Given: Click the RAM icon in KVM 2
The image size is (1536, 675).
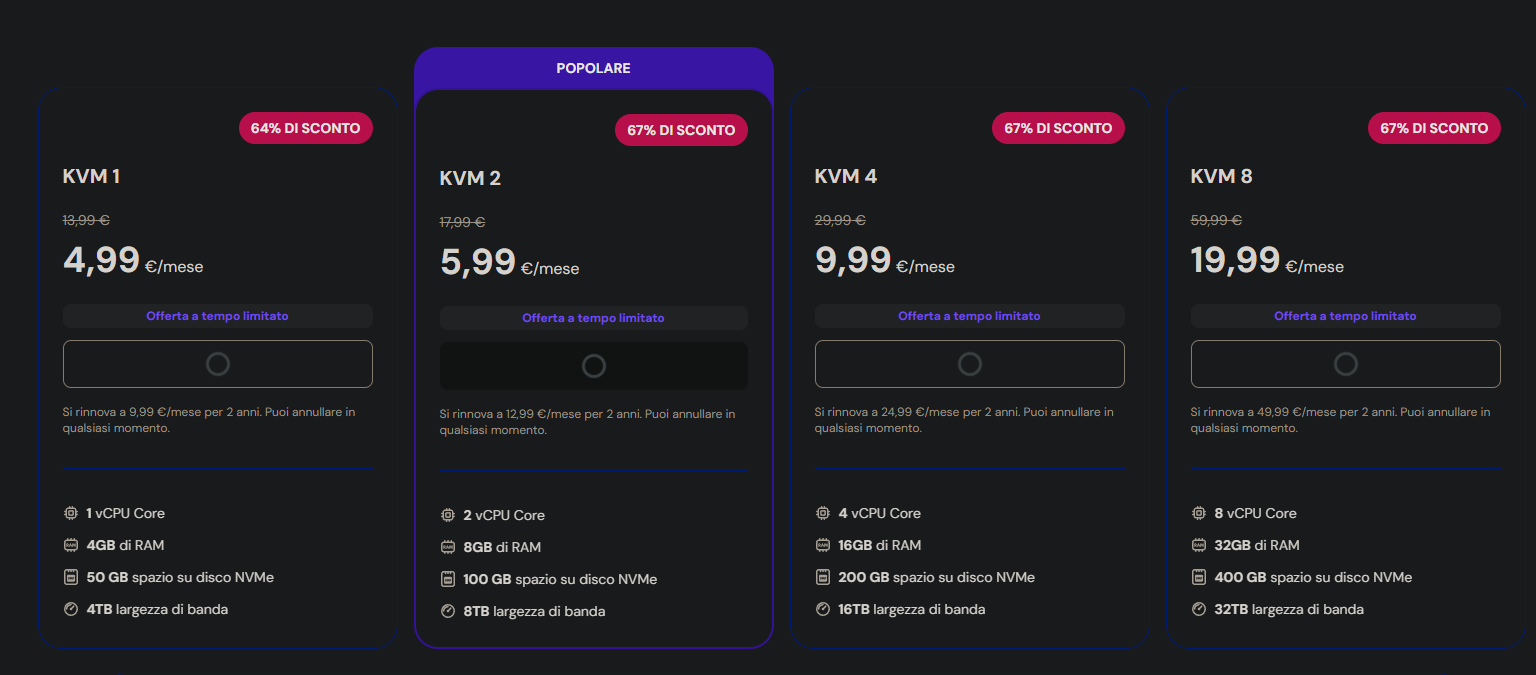Looking at the screenshot, I should point(448,547).
